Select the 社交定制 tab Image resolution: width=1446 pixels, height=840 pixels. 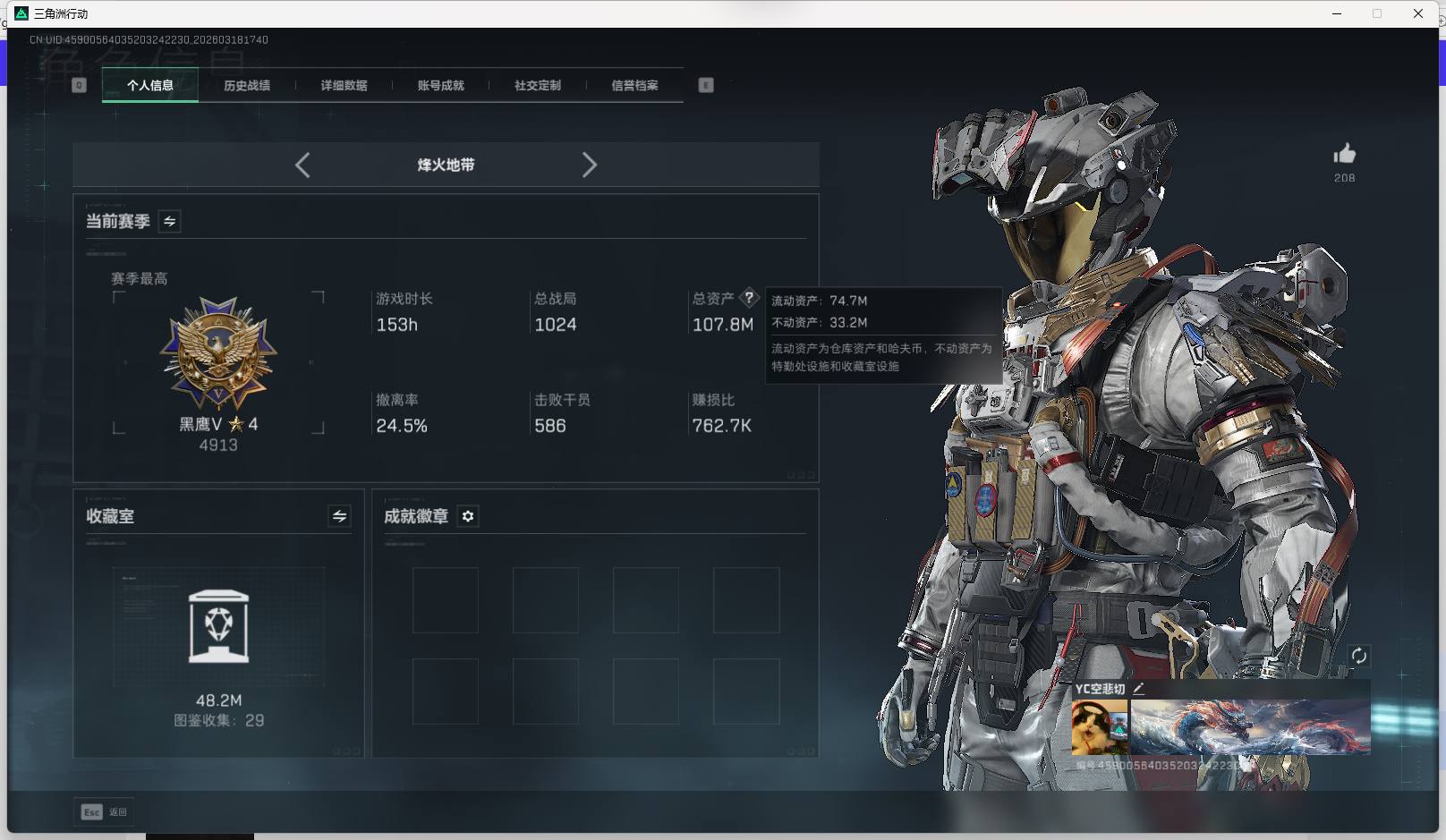(x=538, y=85)
